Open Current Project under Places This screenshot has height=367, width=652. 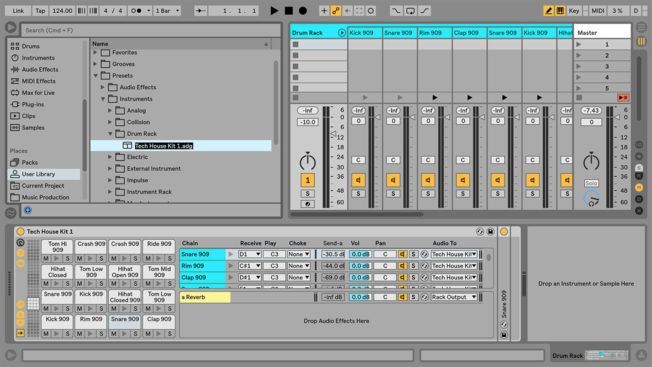(43, 186)
